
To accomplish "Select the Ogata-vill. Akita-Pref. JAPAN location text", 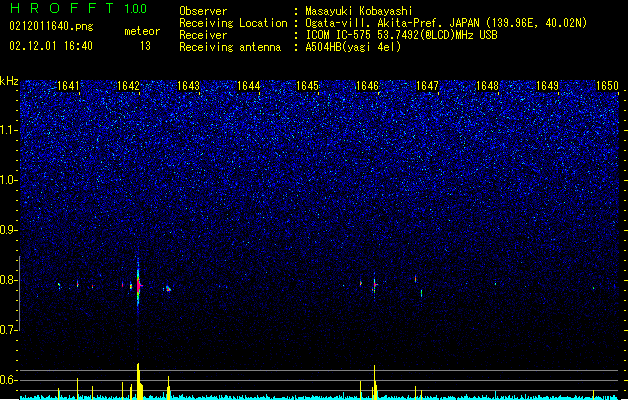I will click(446, 23).
